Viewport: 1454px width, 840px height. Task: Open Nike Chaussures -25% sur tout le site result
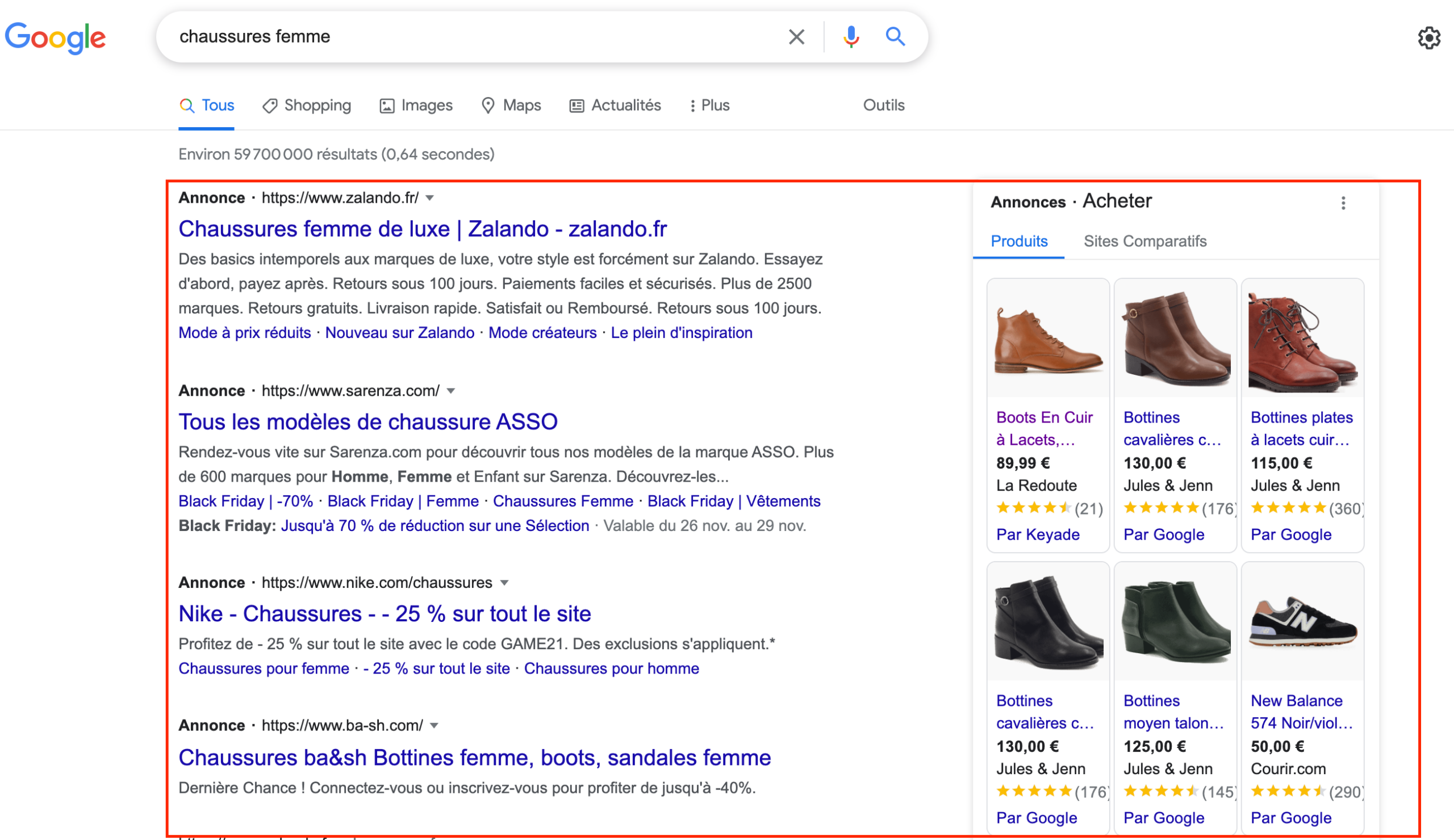point(385,614)
